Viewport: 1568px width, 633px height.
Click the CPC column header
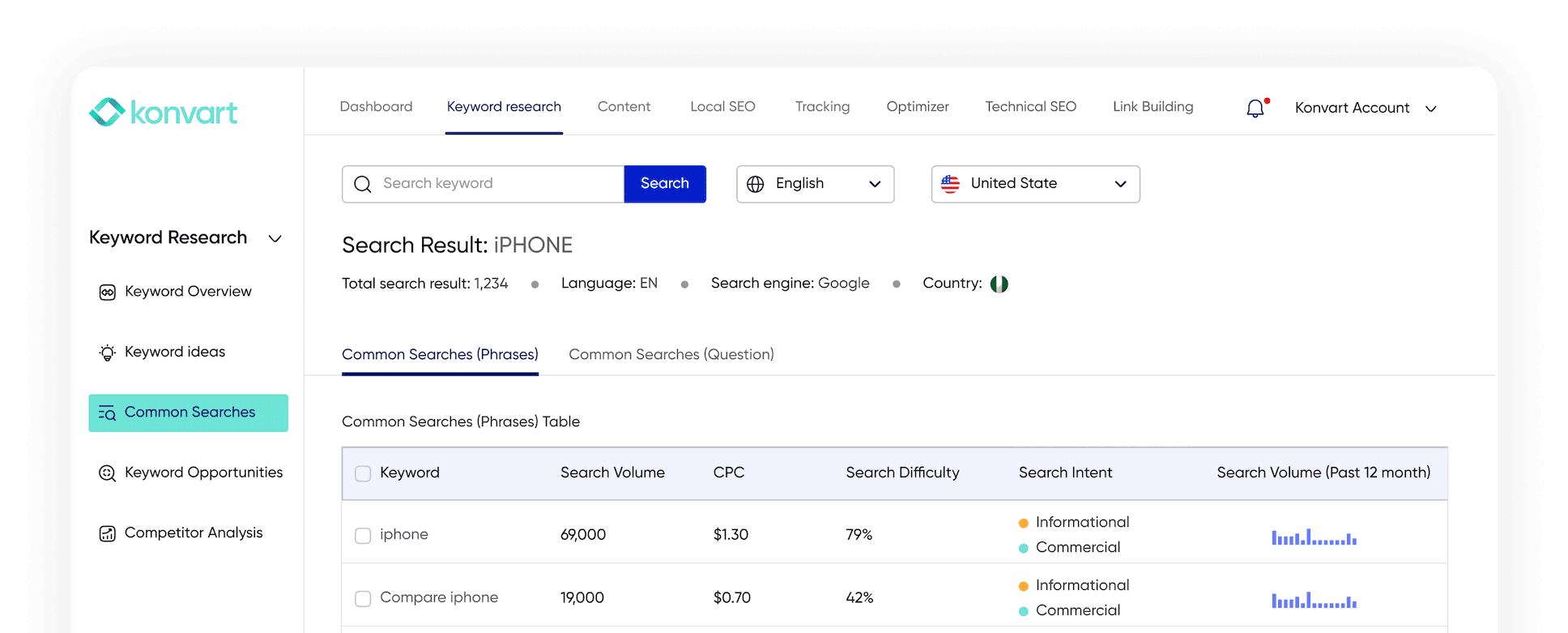[729, 473]
